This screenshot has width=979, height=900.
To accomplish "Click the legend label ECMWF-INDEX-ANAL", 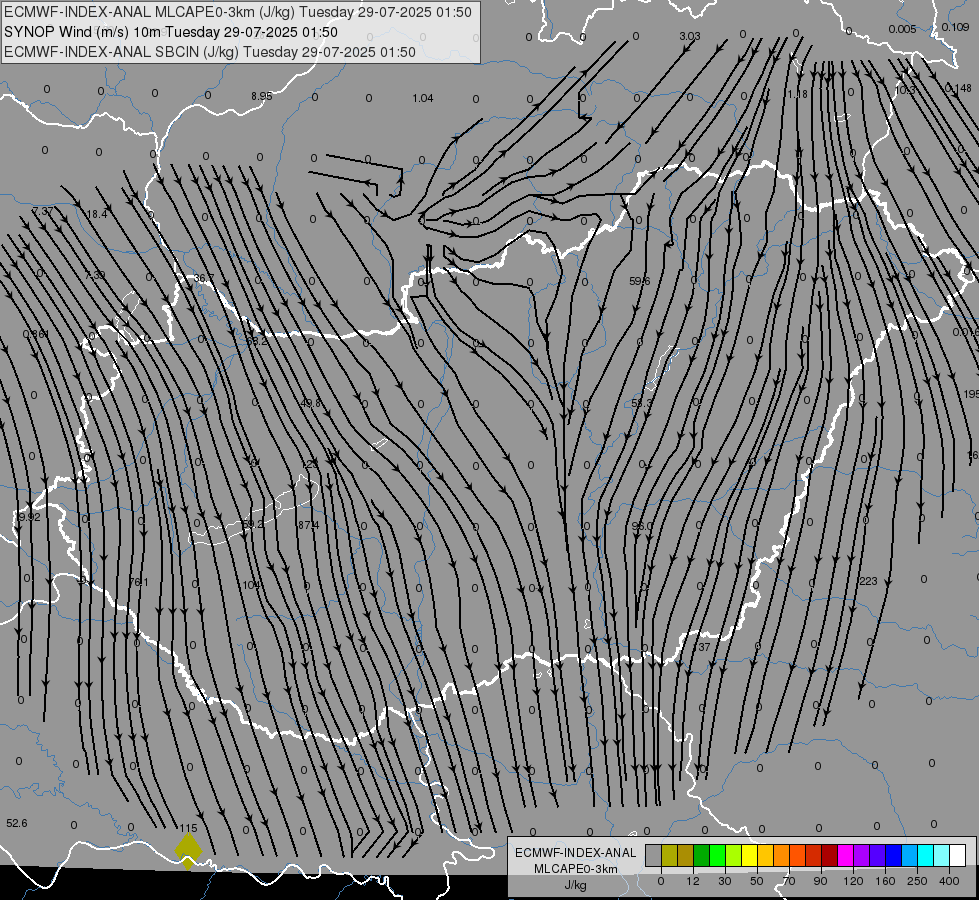I will [x=576, y=853].
